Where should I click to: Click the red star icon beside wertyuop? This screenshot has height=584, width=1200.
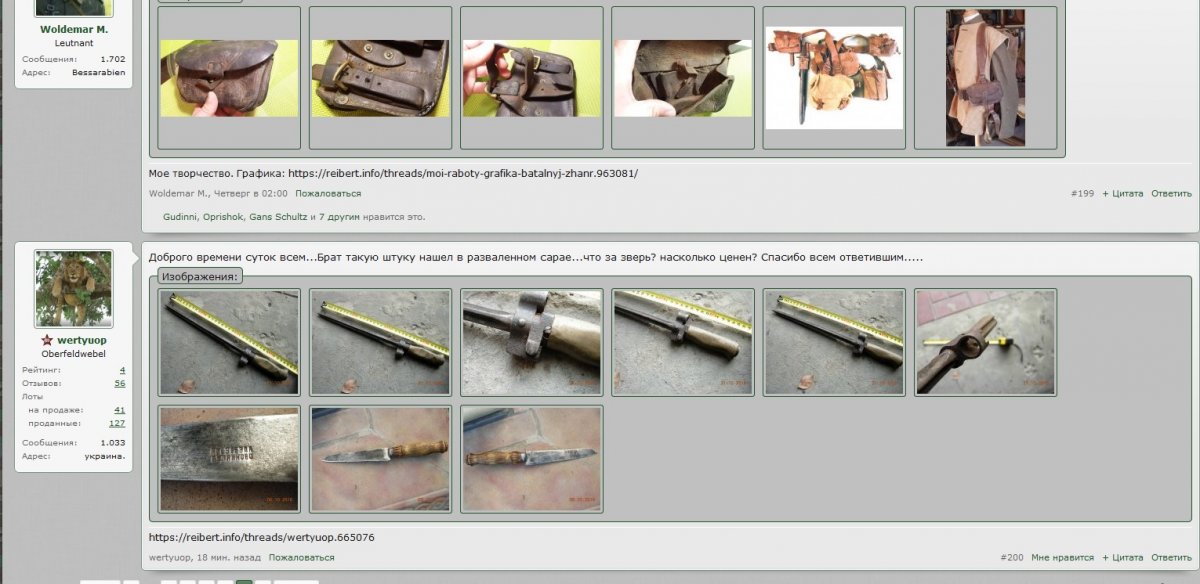47,340
